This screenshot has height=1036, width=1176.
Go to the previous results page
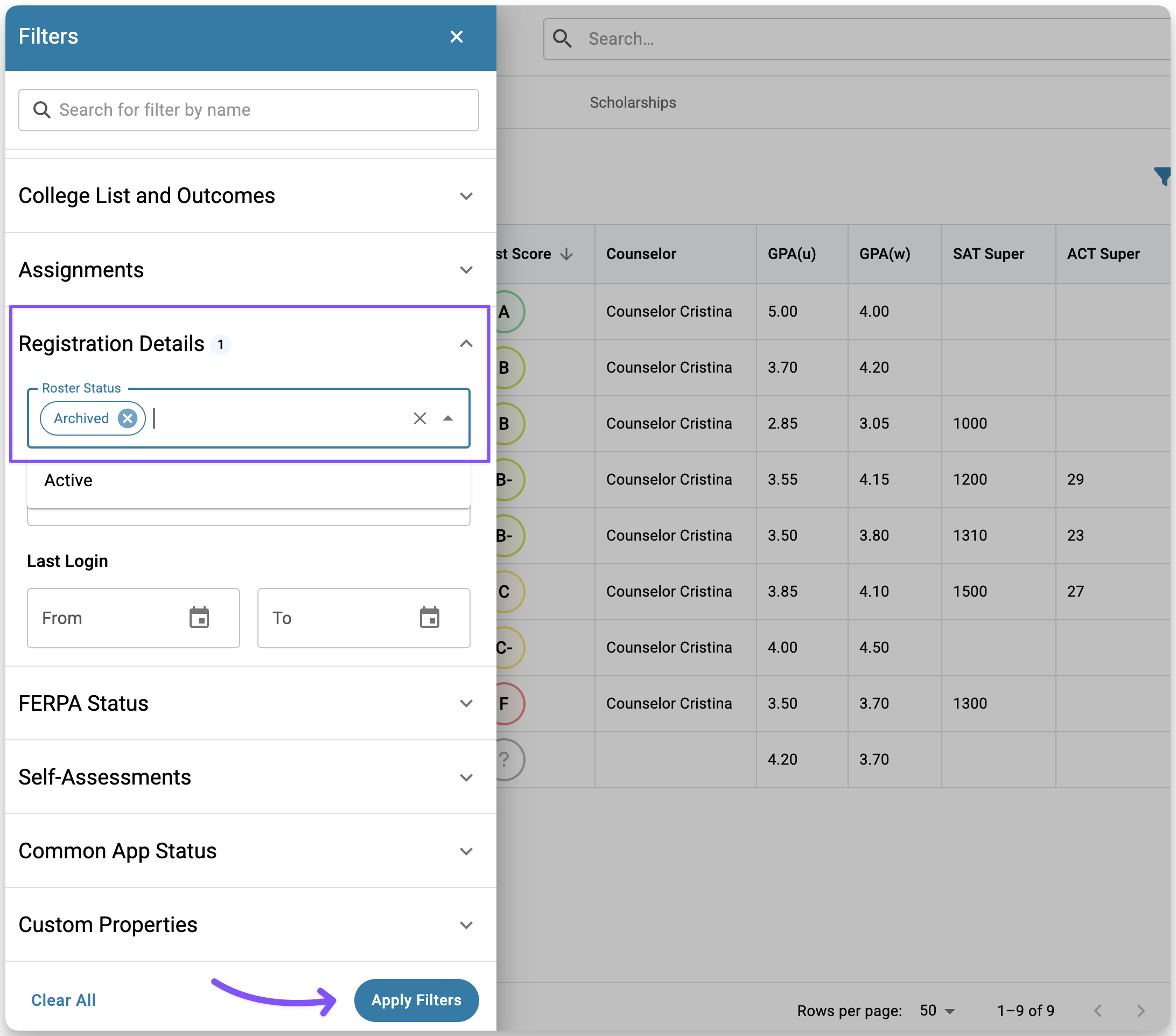[x=1098, y=1011]
